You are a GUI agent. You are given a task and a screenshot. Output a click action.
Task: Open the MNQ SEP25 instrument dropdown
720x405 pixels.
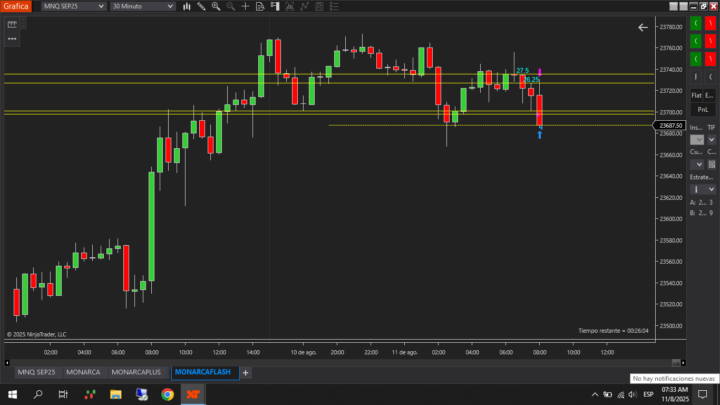pyautogui.click(x=74, y=6)
